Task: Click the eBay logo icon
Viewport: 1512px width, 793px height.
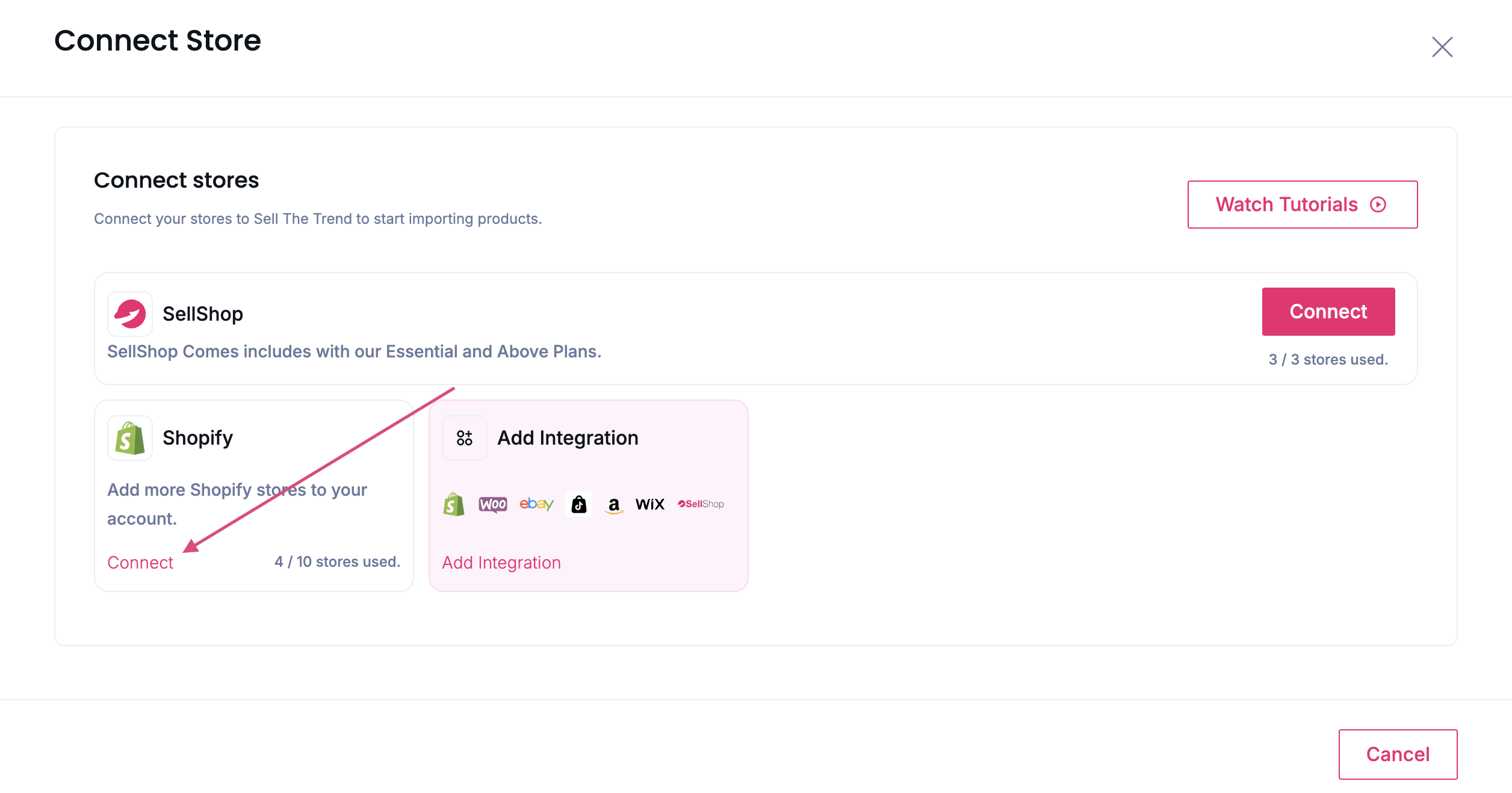Action: pos(536,504)
